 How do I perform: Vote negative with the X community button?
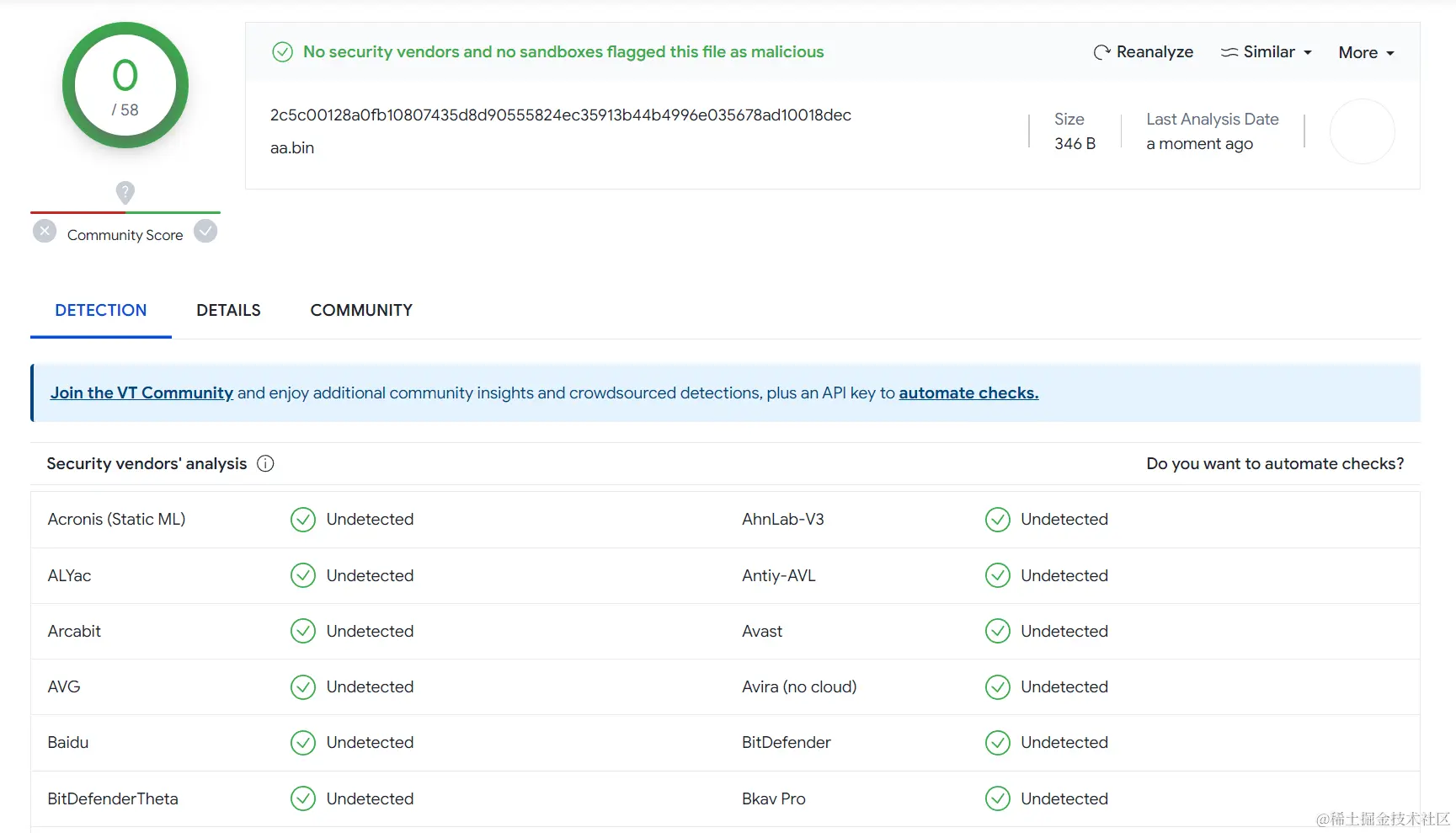click(x=45, y=231)
